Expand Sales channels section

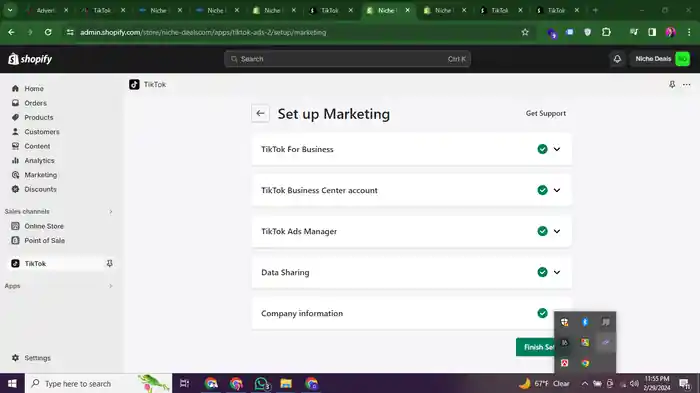[111, 211]
